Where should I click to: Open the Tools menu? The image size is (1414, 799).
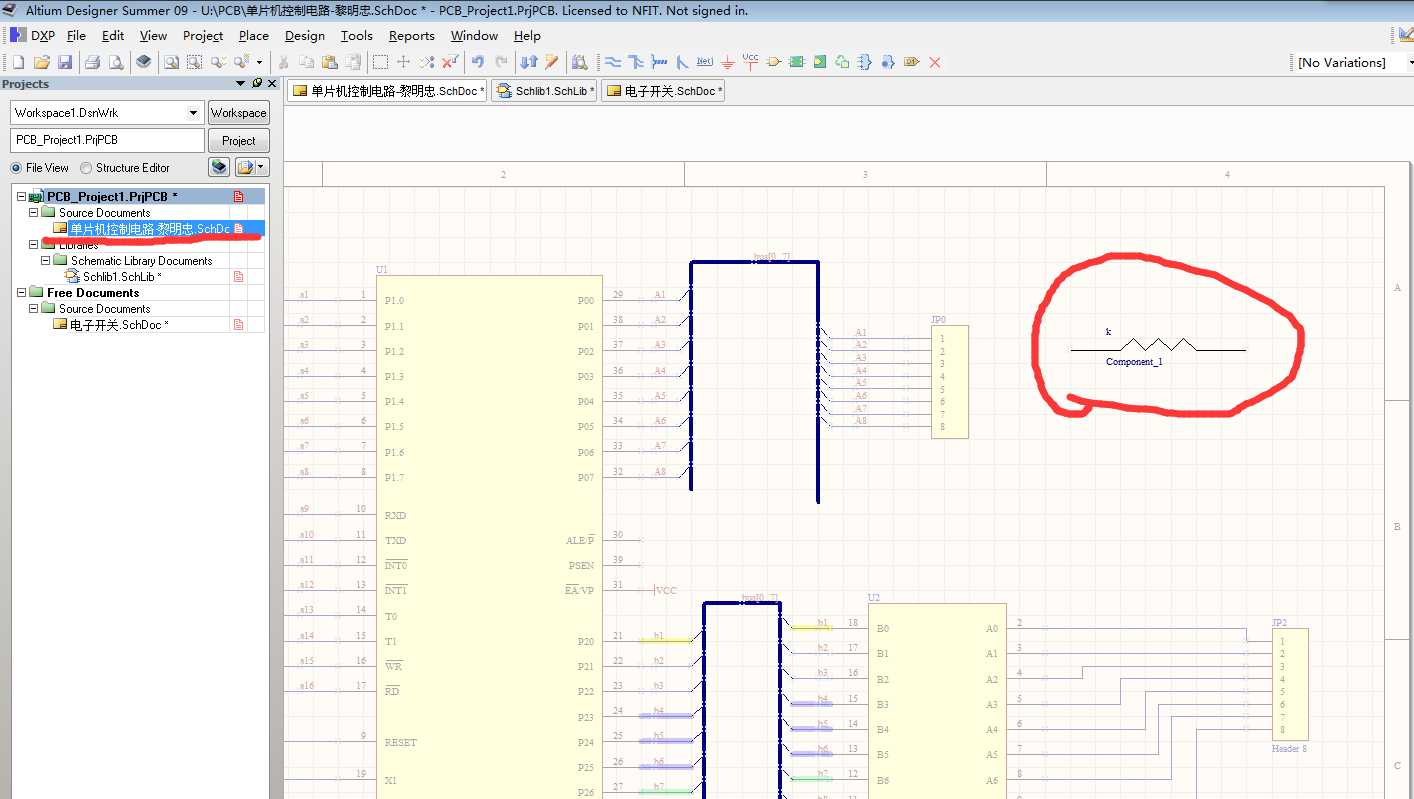[356, 35]
